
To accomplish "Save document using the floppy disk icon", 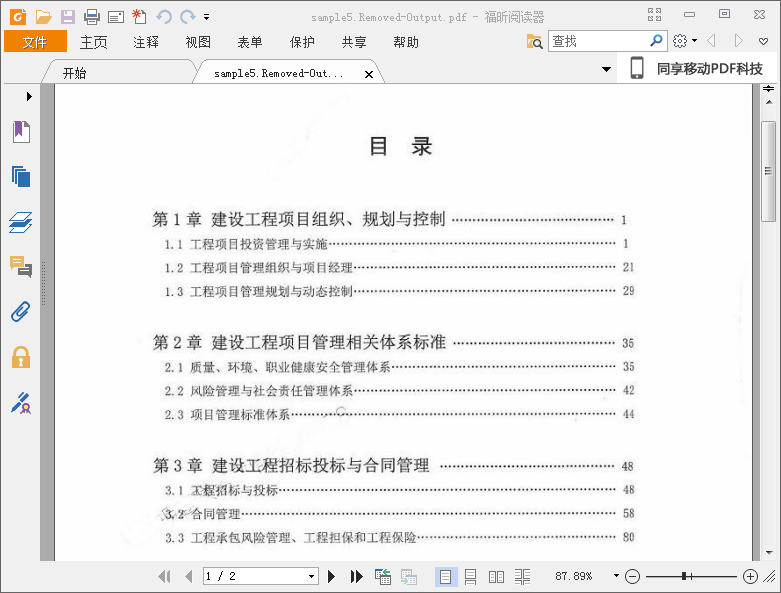I will tap(68, 17).
